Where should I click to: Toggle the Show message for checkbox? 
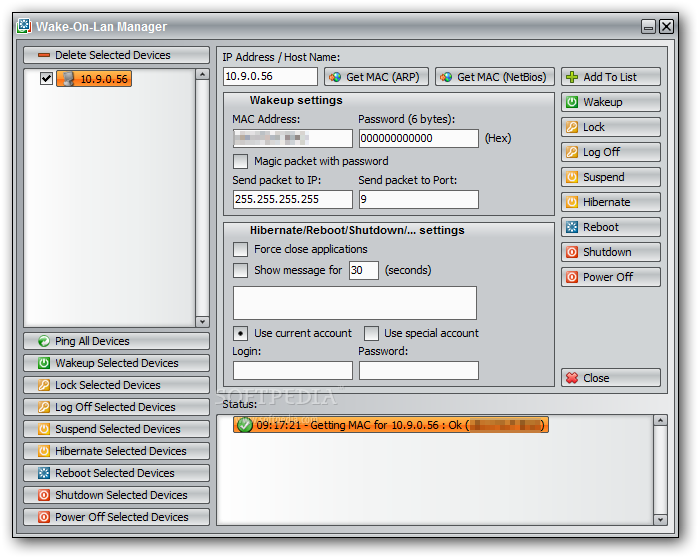pos(240,270)
